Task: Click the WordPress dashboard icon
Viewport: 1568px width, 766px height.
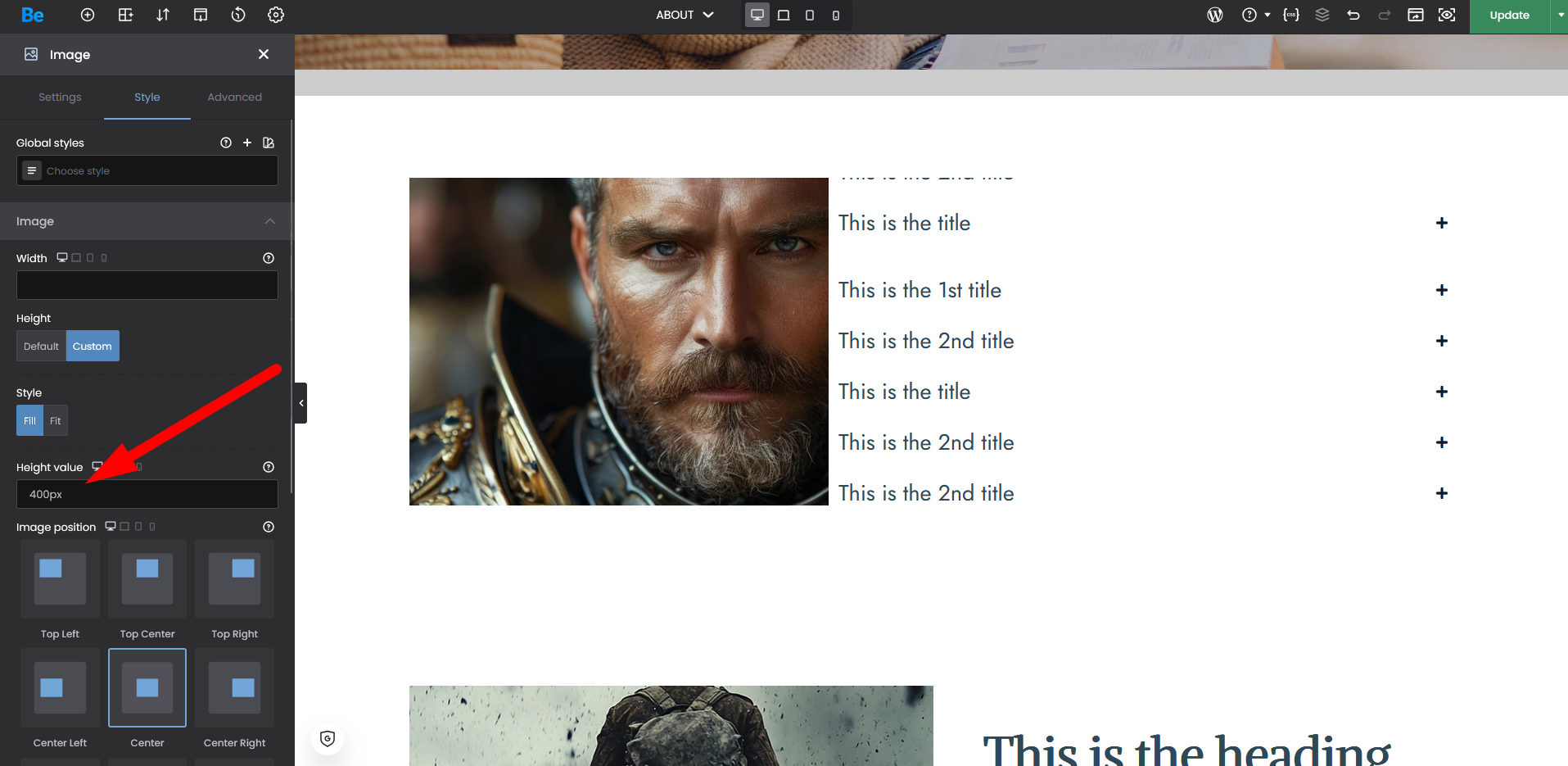Action: click(x=1215, y=15)
